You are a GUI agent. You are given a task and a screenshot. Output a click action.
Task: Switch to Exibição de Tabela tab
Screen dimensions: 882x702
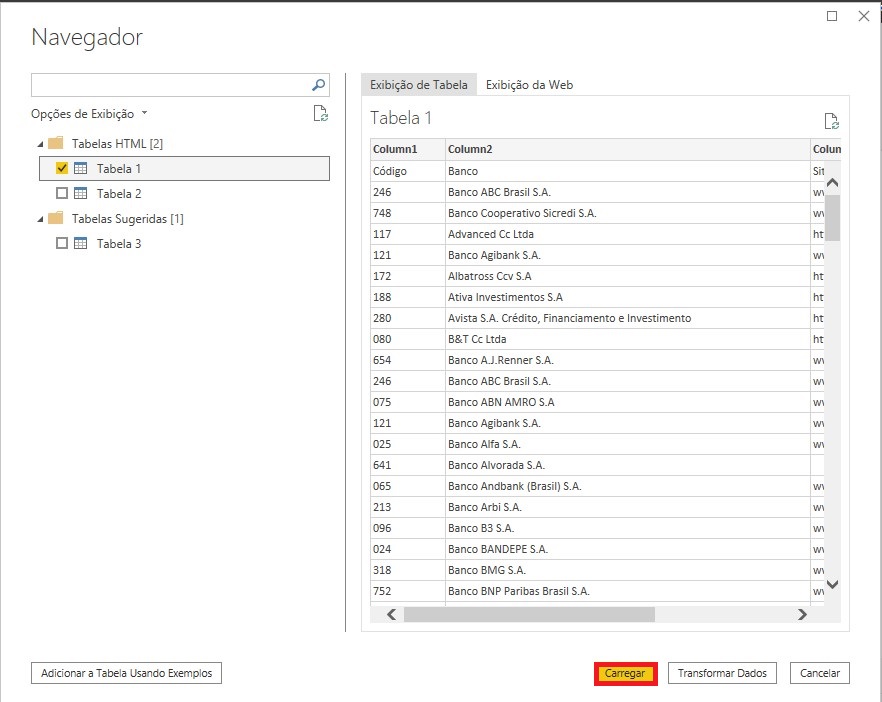click(418, 85)
